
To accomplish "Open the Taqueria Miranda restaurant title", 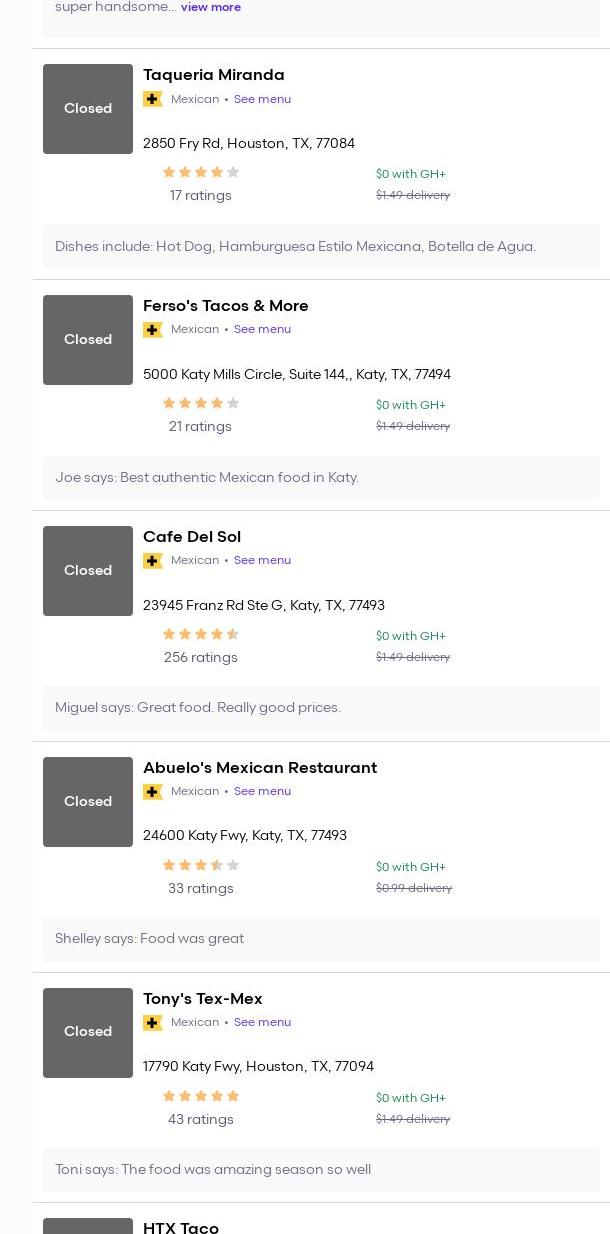I will point(213,75).
